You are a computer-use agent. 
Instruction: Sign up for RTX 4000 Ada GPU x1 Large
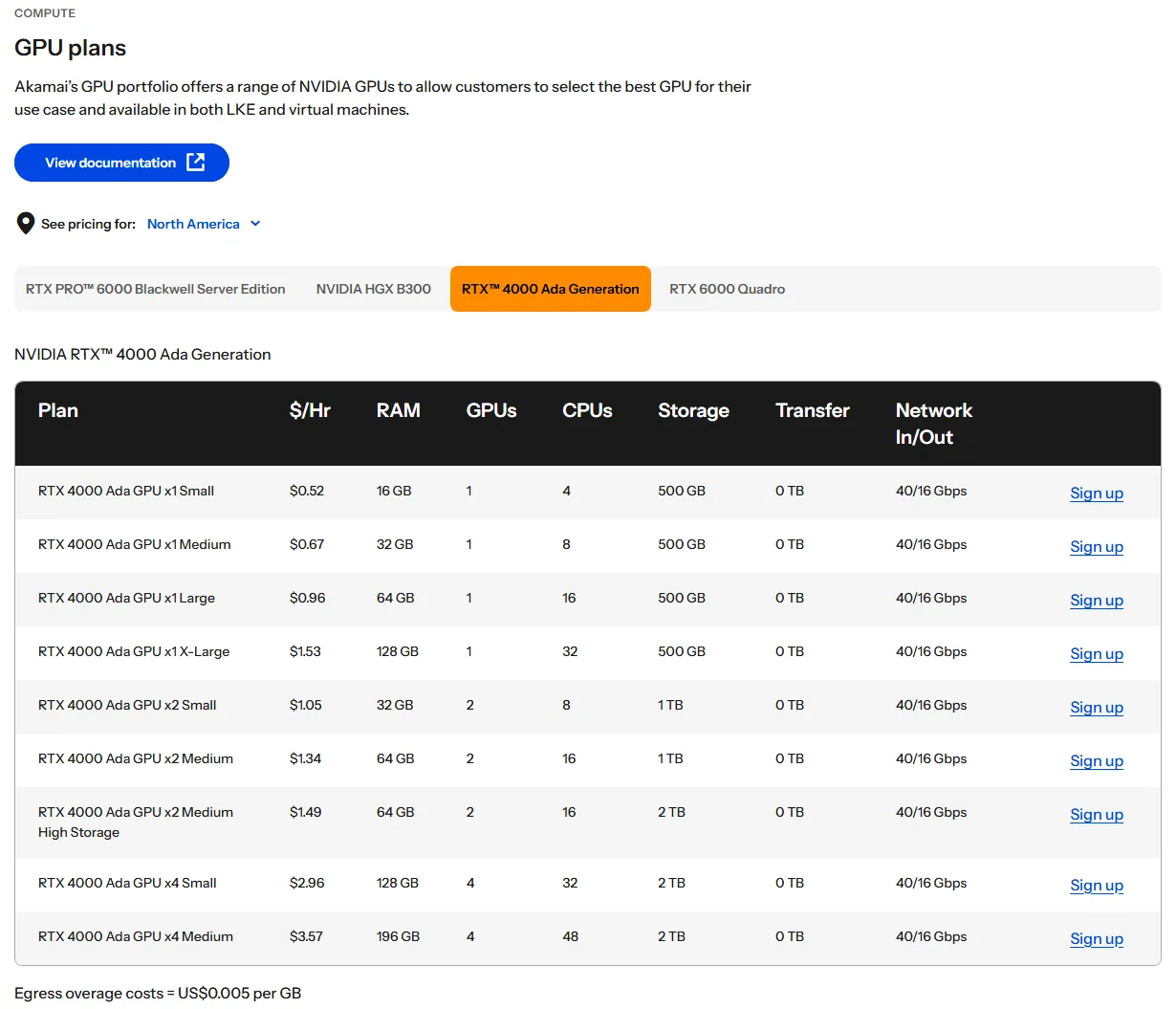pyautogui.click(x=1097, y=600)
